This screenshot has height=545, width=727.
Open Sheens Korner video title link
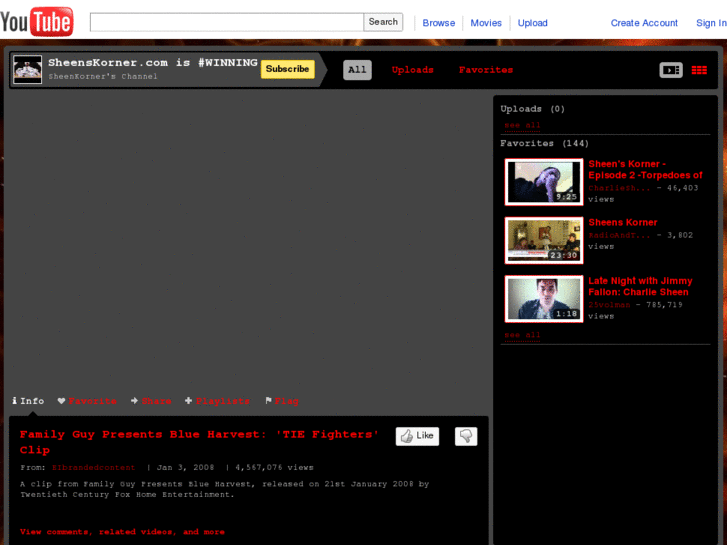[623, 222]
